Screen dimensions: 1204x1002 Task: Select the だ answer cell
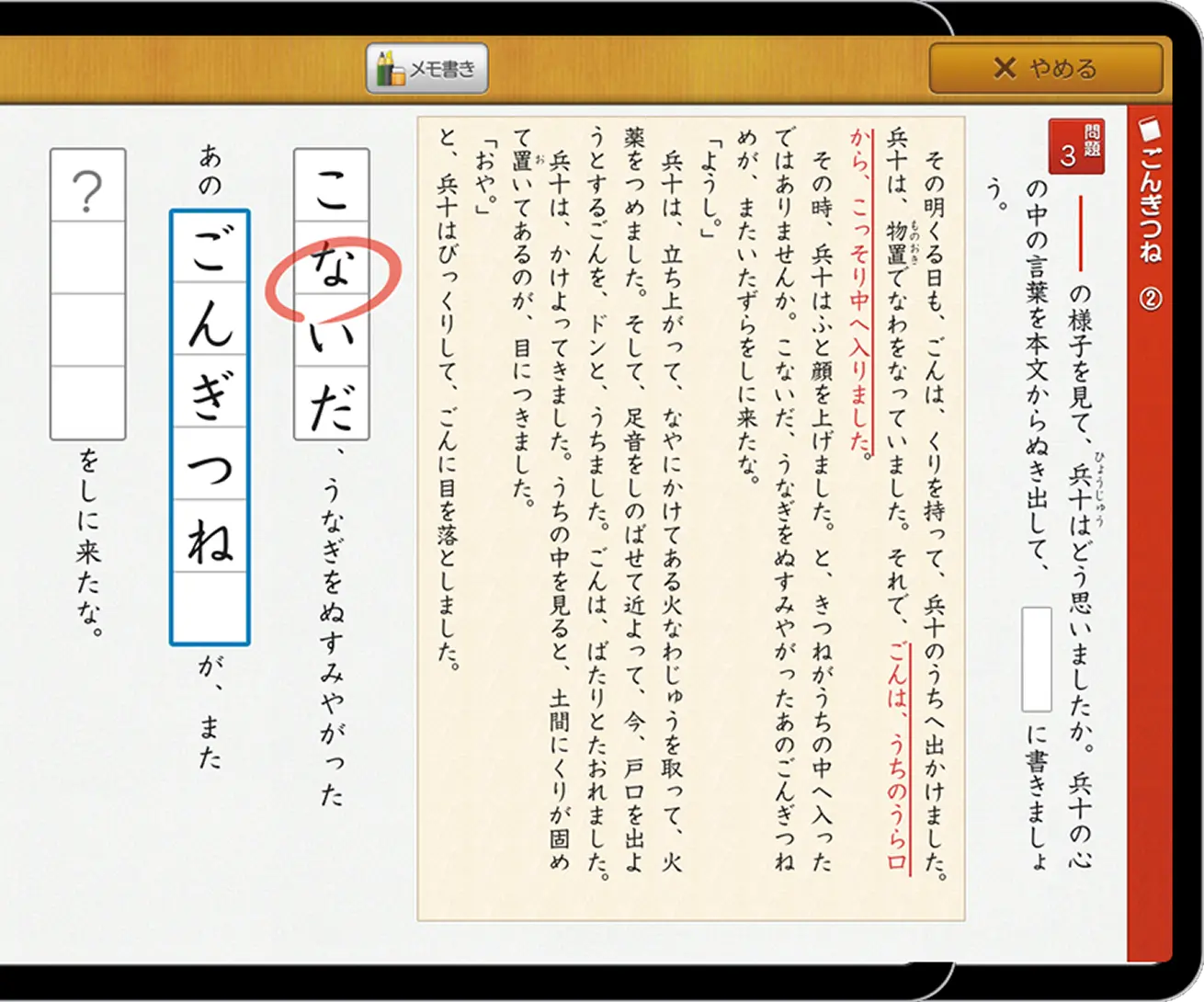coord(331,404)
